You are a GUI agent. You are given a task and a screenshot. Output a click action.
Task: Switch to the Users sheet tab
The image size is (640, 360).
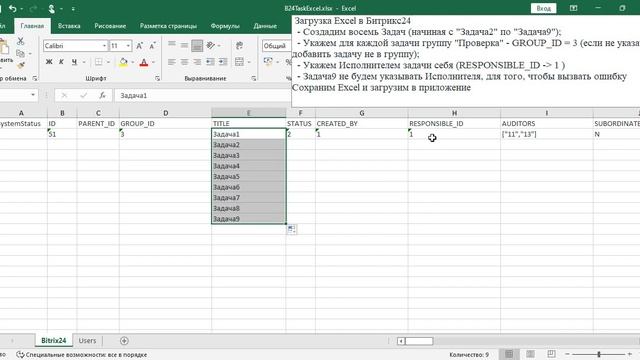point(87,340)
